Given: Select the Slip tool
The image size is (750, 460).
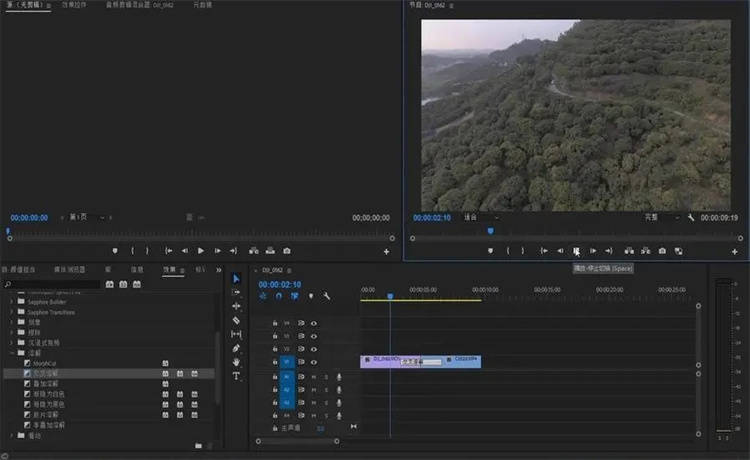Looking at the screenshot, I should click(236, 334).
